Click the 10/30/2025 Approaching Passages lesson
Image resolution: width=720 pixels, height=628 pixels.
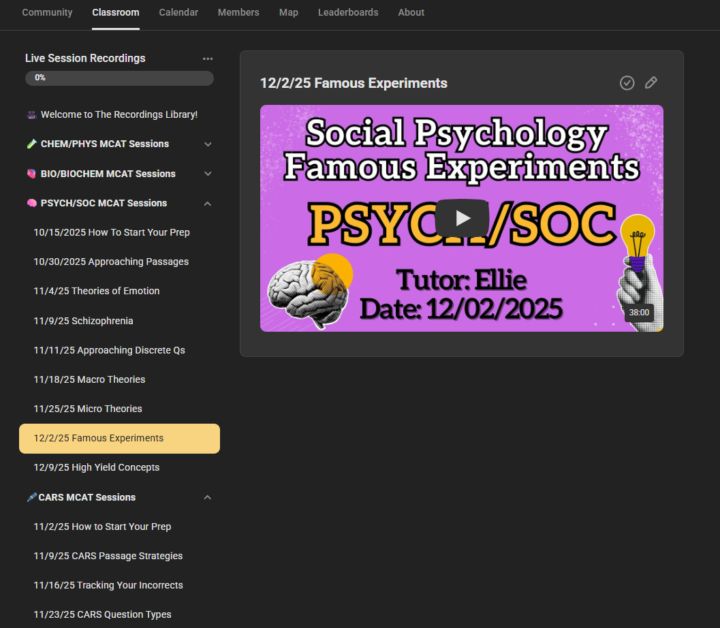[111, 262]
